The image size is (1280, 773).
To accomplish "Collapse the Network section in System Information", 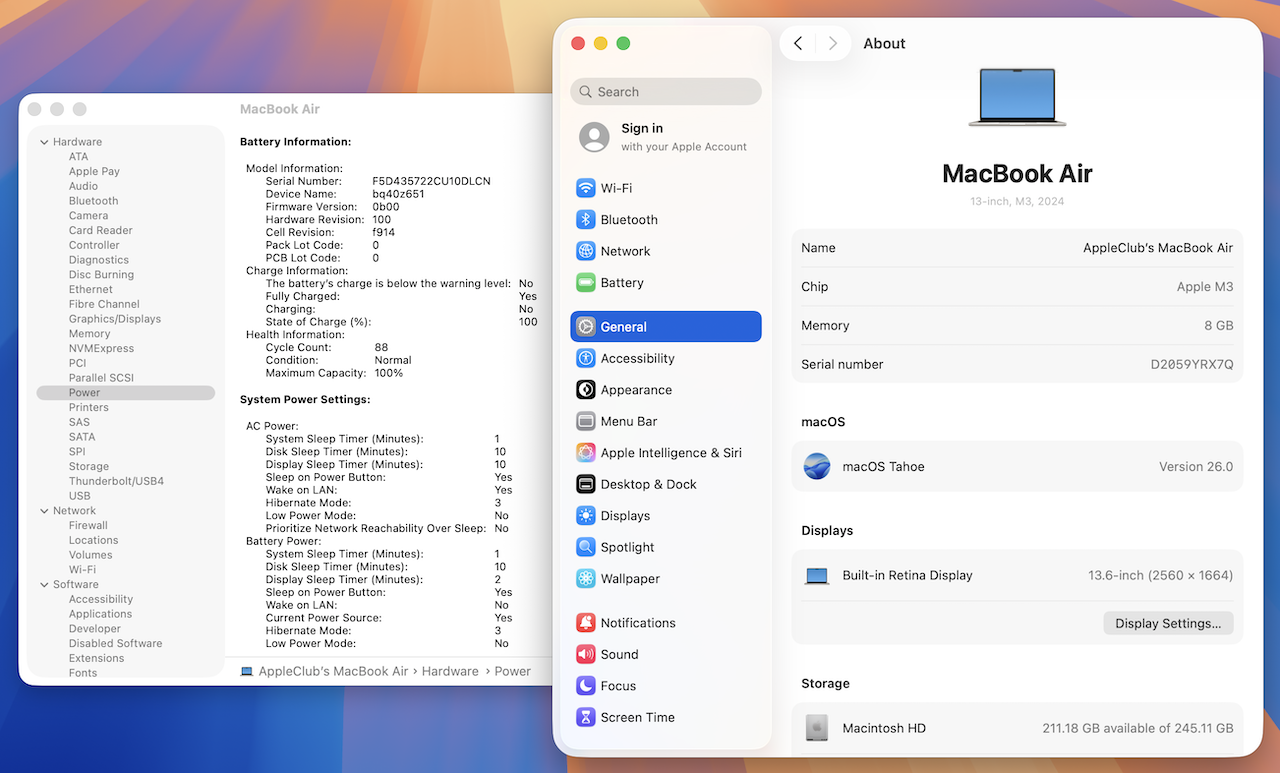I will (44, 511).
